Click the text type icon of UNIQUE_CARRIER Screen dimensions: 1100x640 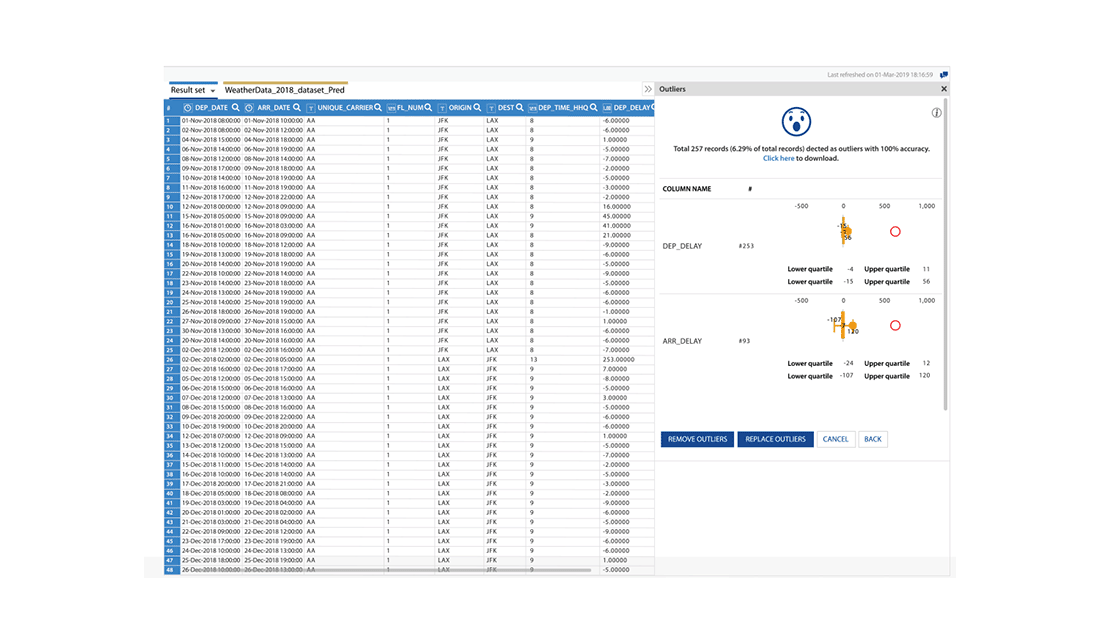(311, 108)
